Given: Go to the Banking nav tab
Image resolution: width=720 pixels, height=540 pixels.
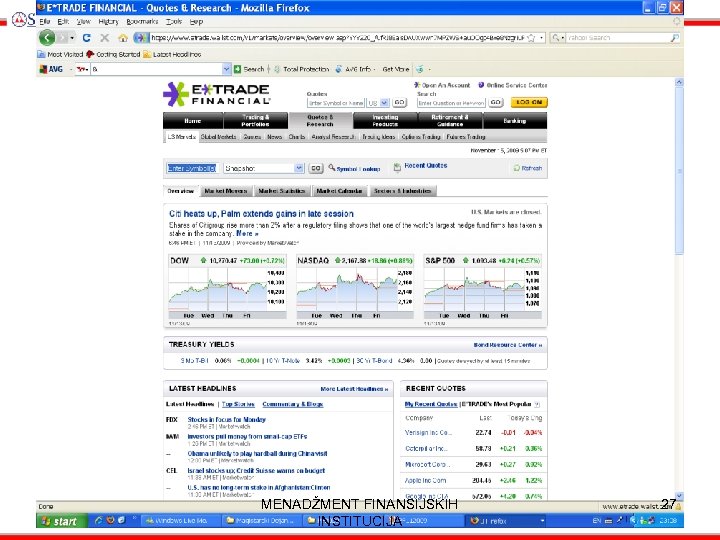Looking at the screenshot, I should 515,121.
